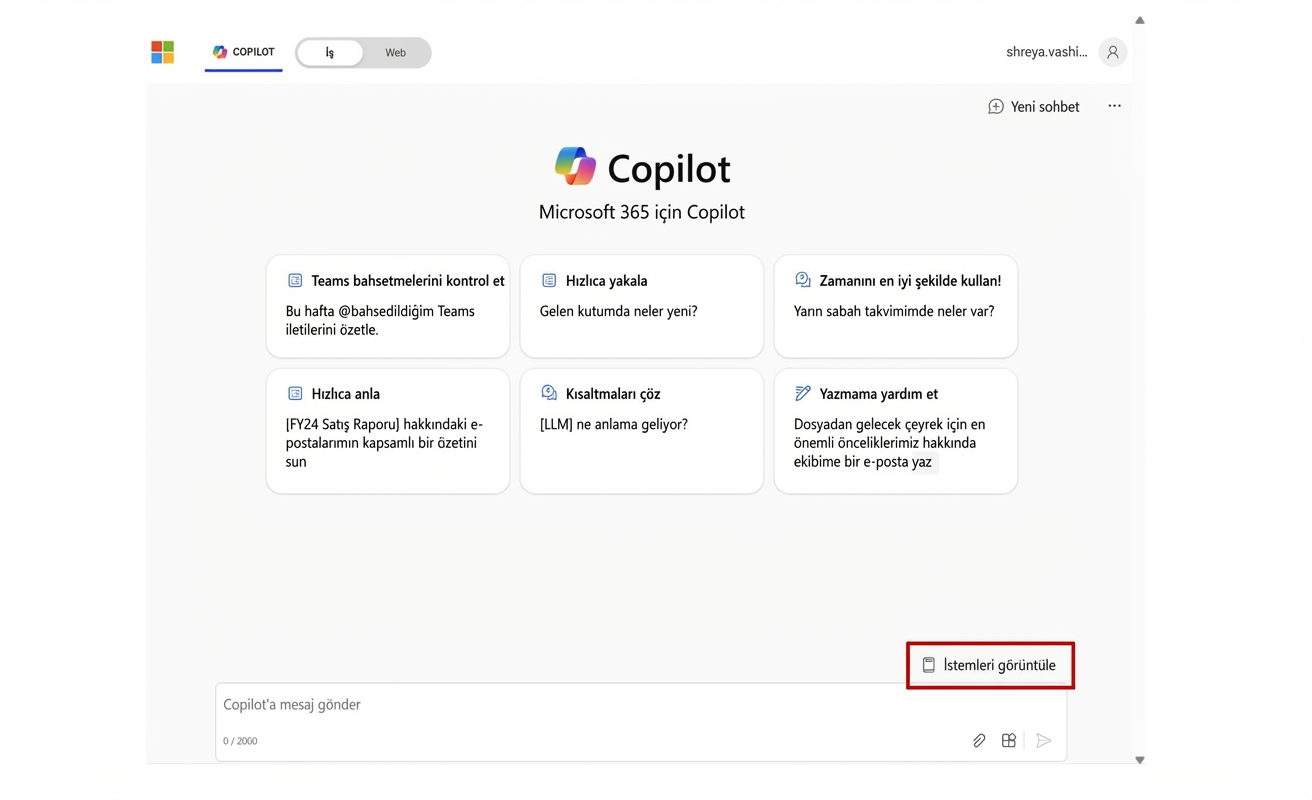This screenshot has height=800, width=1312.
Task: Switch the toggle to Web mode
Action: coord(394,52)
